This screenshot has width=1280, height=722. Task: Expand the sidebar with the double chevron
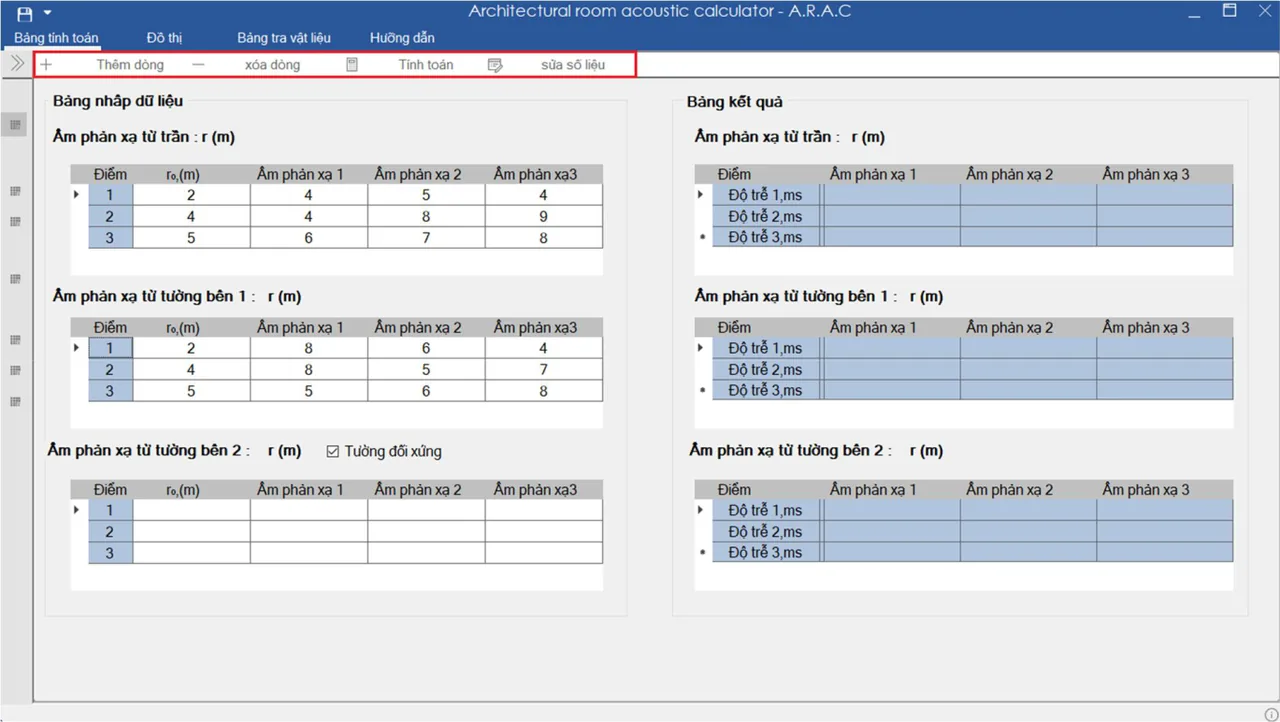click(17, 63)
